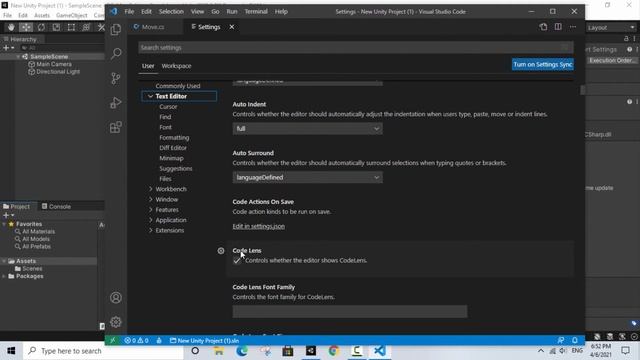Open Microsoft Edge from taskbar
The image size is (640, 360).
click(242, 351)
